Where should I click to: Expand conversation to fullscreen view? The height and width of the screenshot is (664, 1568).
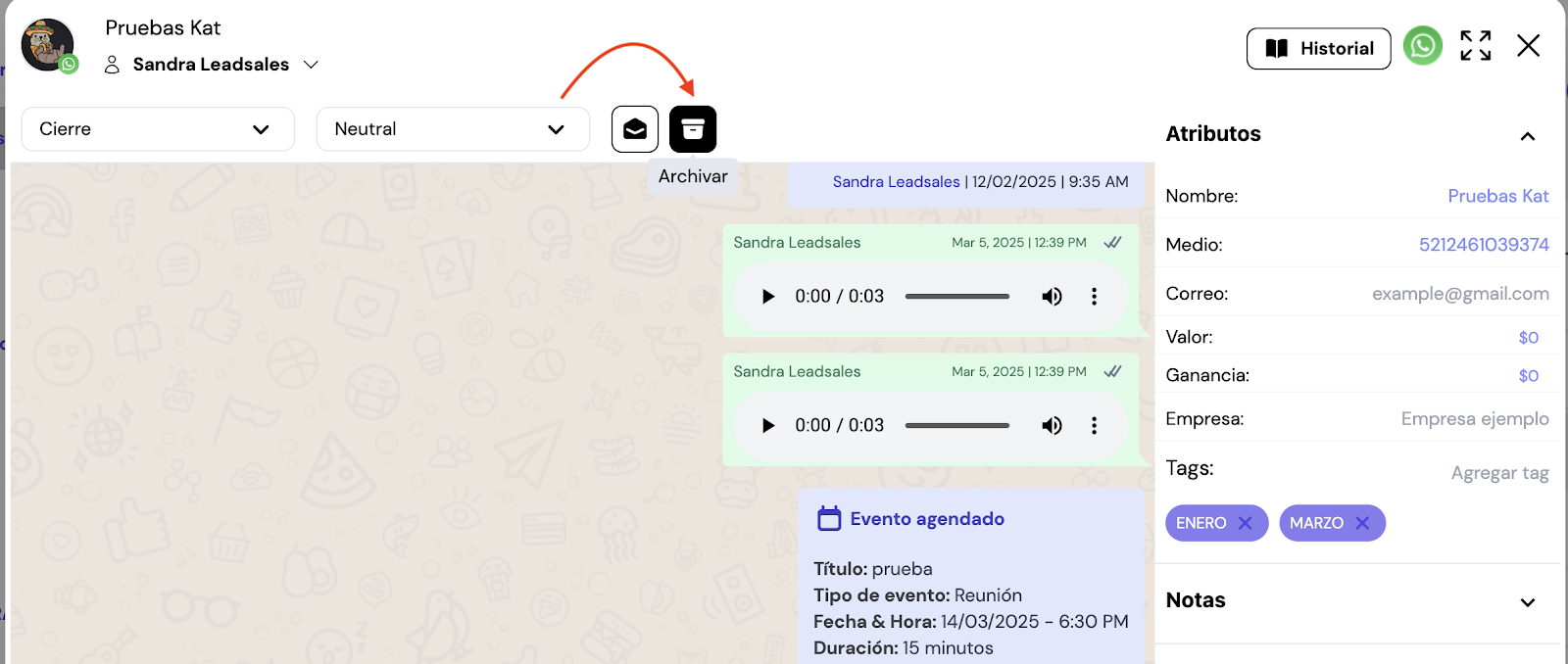1475,46
